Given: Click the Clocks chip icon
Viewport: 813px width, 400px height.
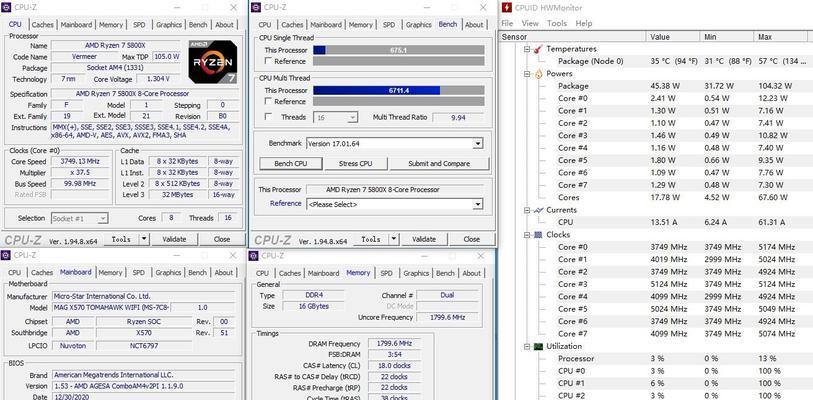Looking at the screenshot, I should (539, 235).
